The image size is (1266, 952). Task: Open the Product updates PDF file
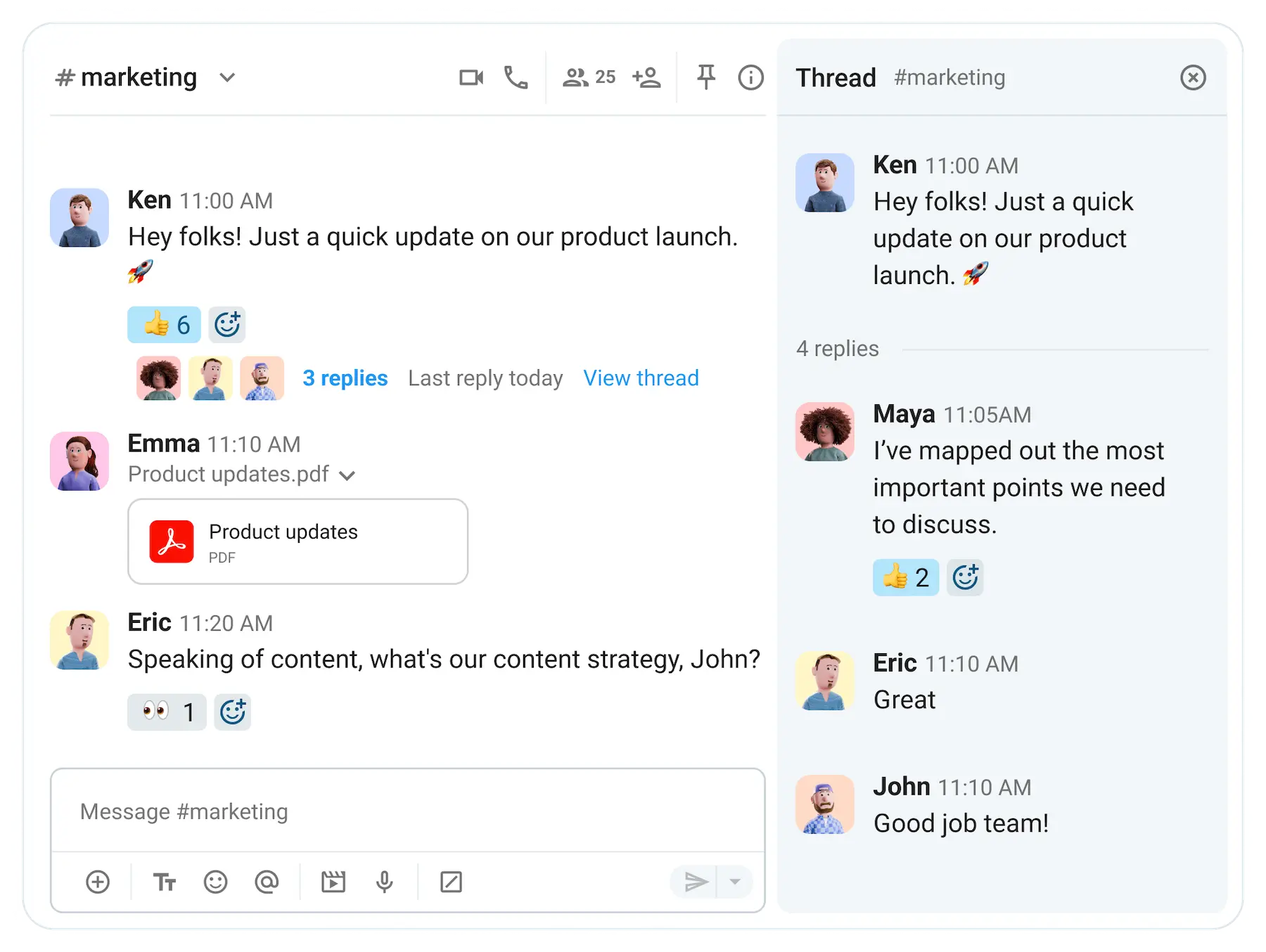click(298, 541)
